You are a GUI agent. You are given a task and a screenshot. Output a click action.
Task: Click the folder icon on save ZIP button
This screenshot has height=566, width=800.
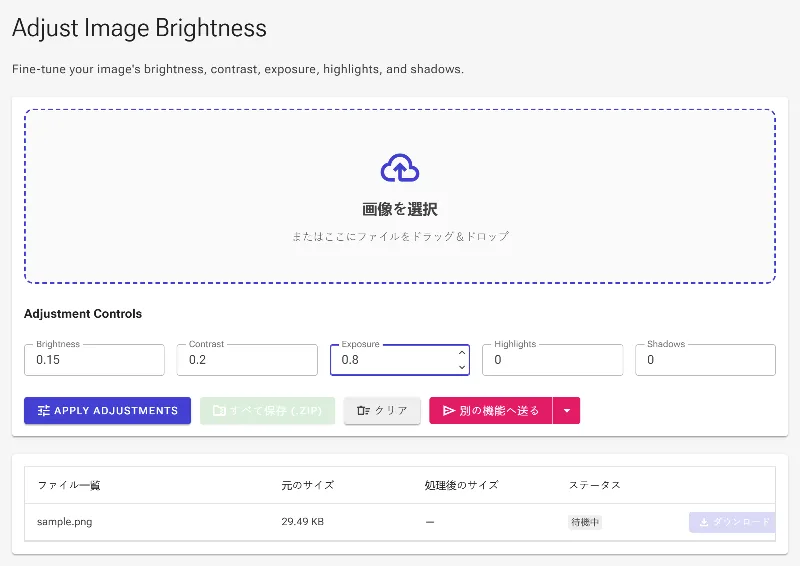(219, 411)
